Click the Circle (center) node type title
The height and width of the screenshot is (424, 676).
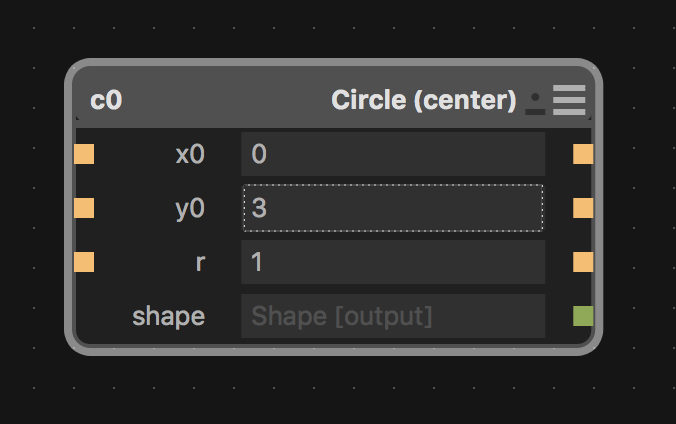(423, 101)
